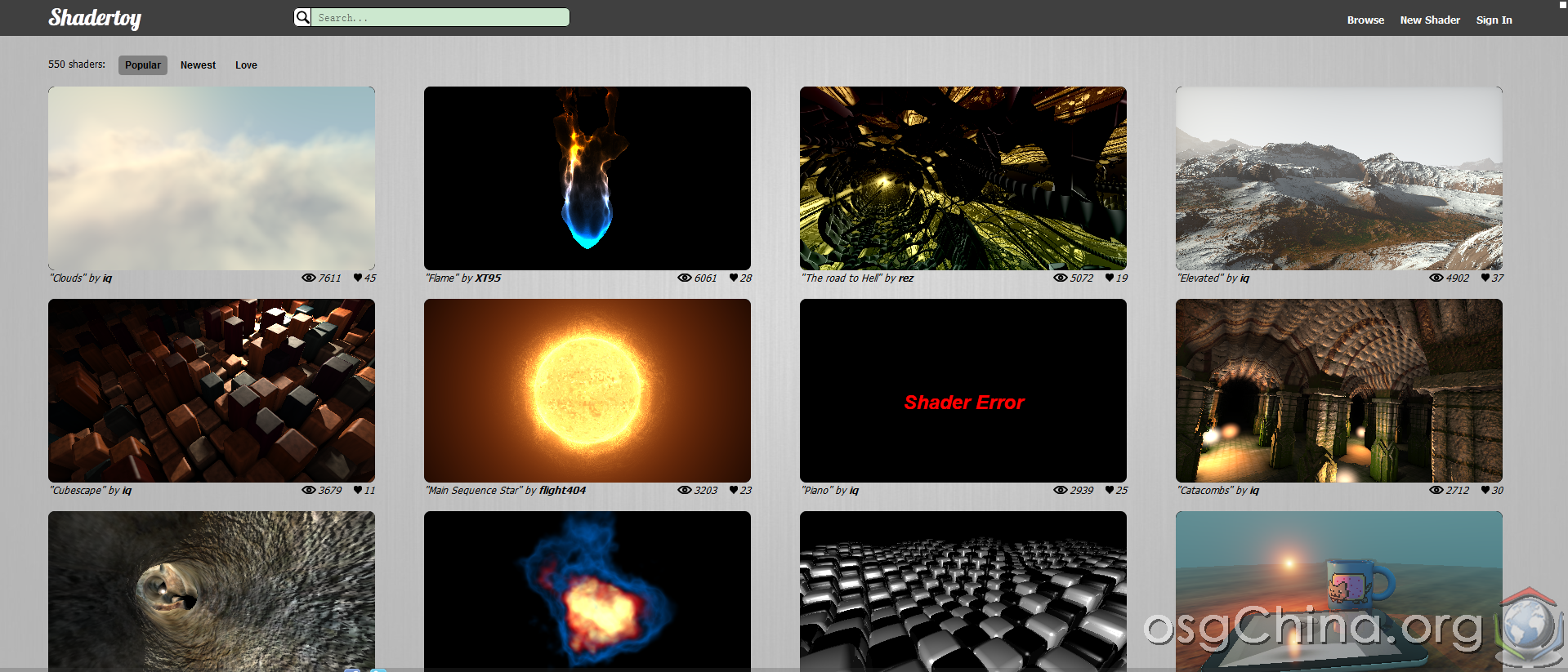The image size is (1568, 672).
Task: Open the Catacombs shader thumbnail
Action: pyautogui.click(x=1339, y=390)
